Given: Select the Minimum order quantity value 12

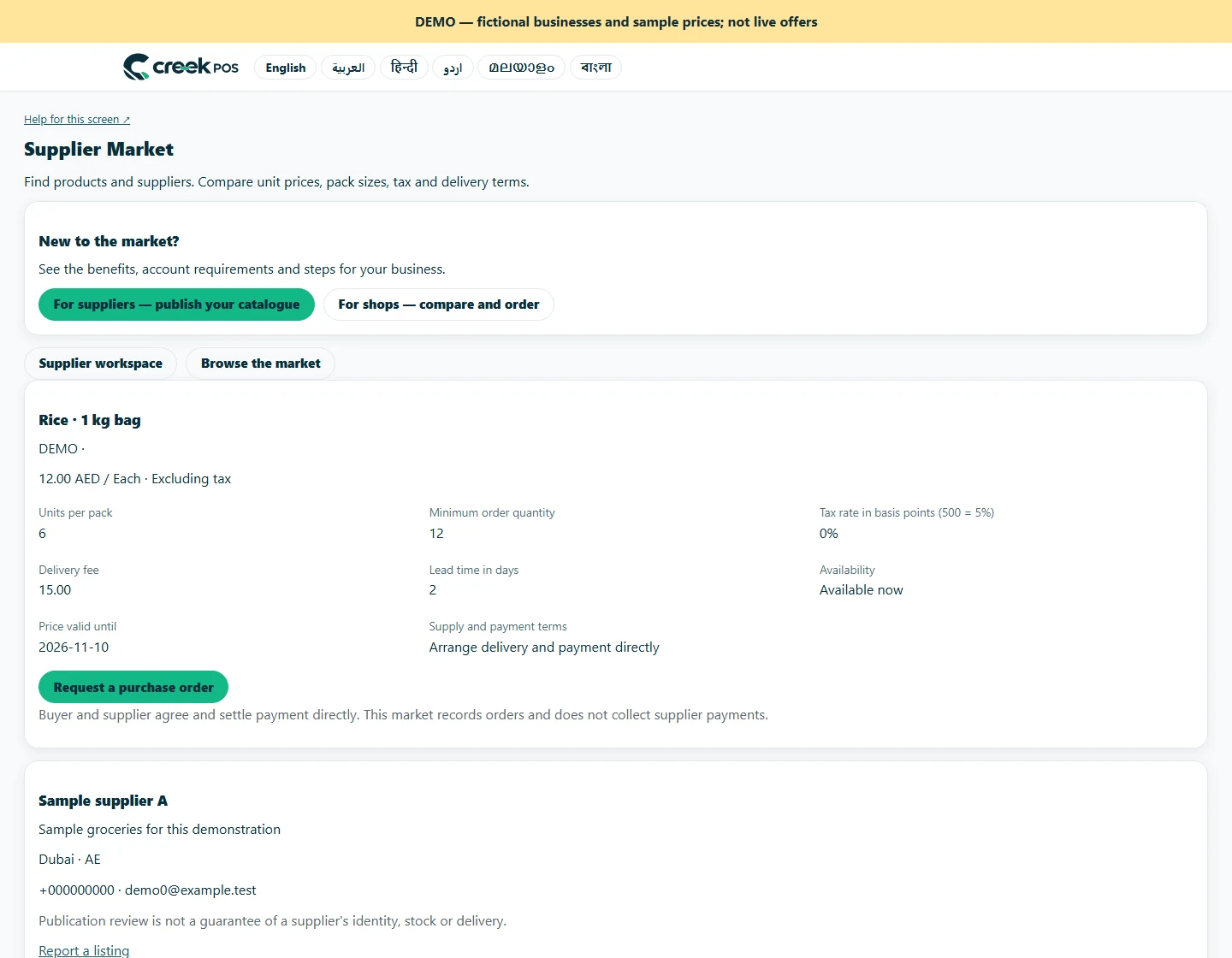Looking at the screenshot, I should click(436, 534).
